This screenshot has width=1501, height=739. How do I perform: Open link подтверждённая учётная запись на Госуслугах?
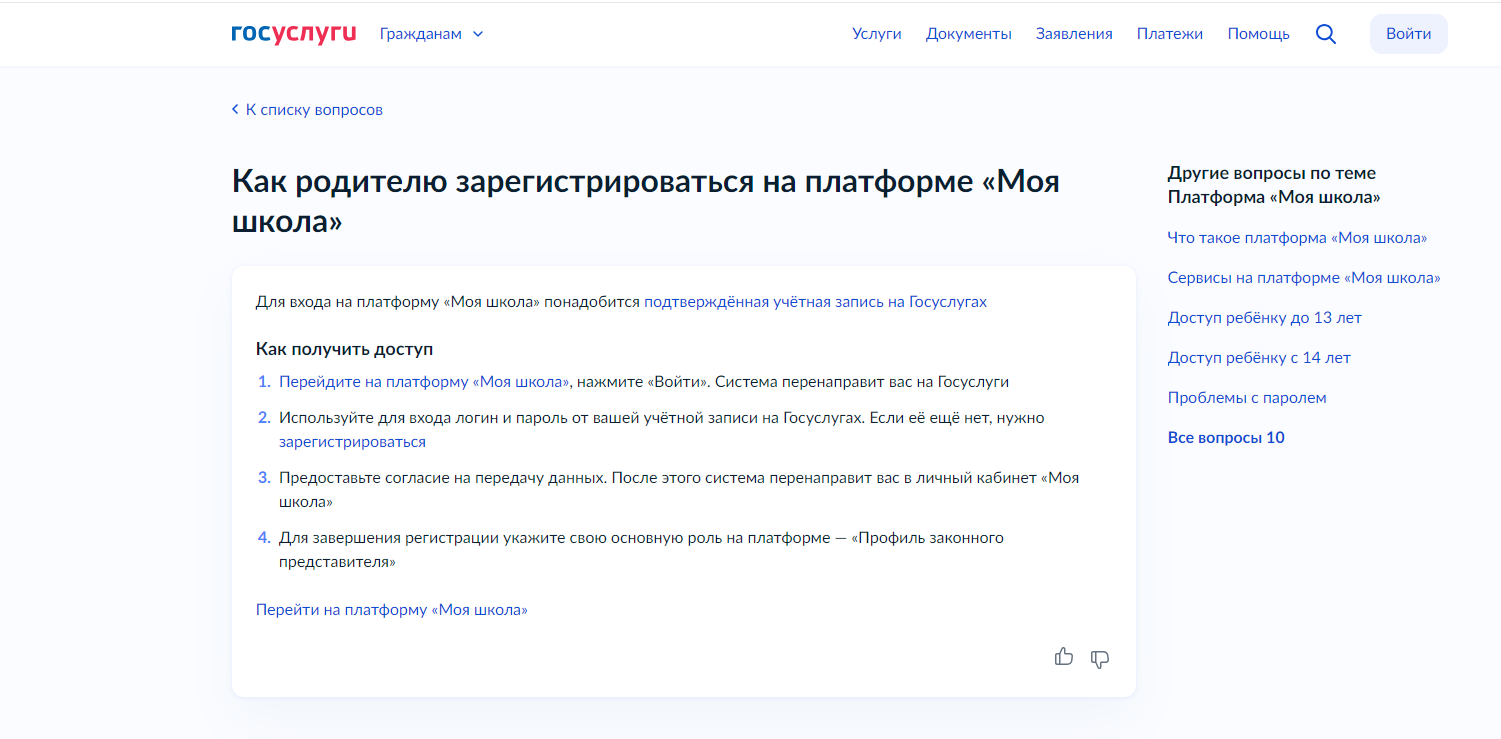[815, 302]
